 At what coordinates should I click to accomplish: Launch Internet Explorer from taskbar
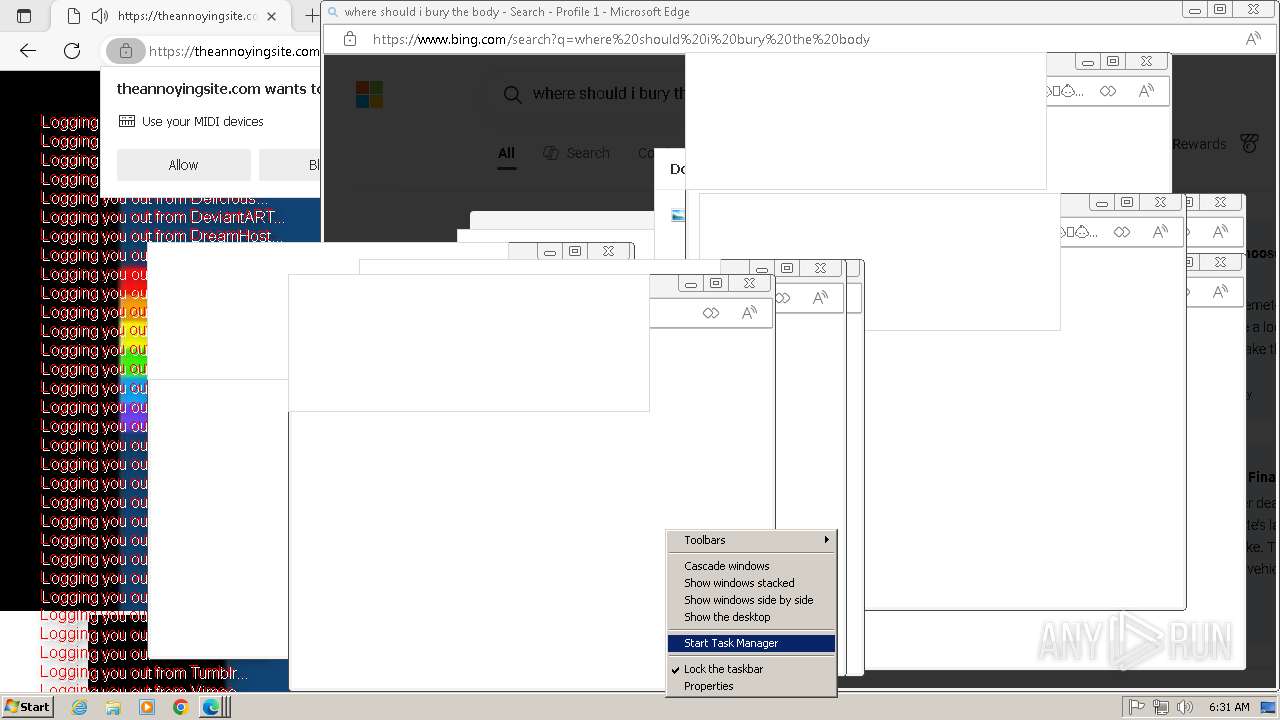click(x=79, y=707)
